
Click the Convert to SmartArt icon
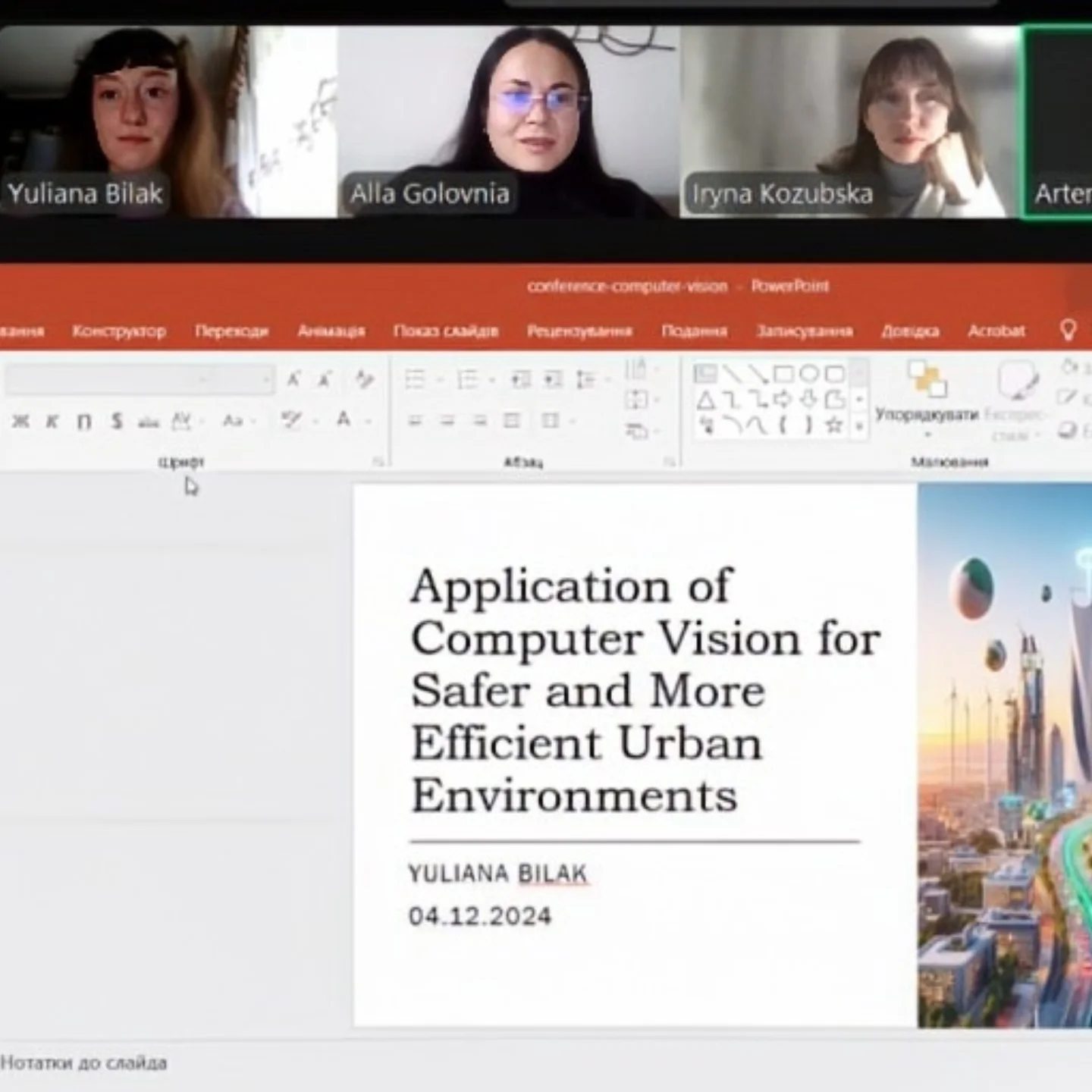[635, 431]
